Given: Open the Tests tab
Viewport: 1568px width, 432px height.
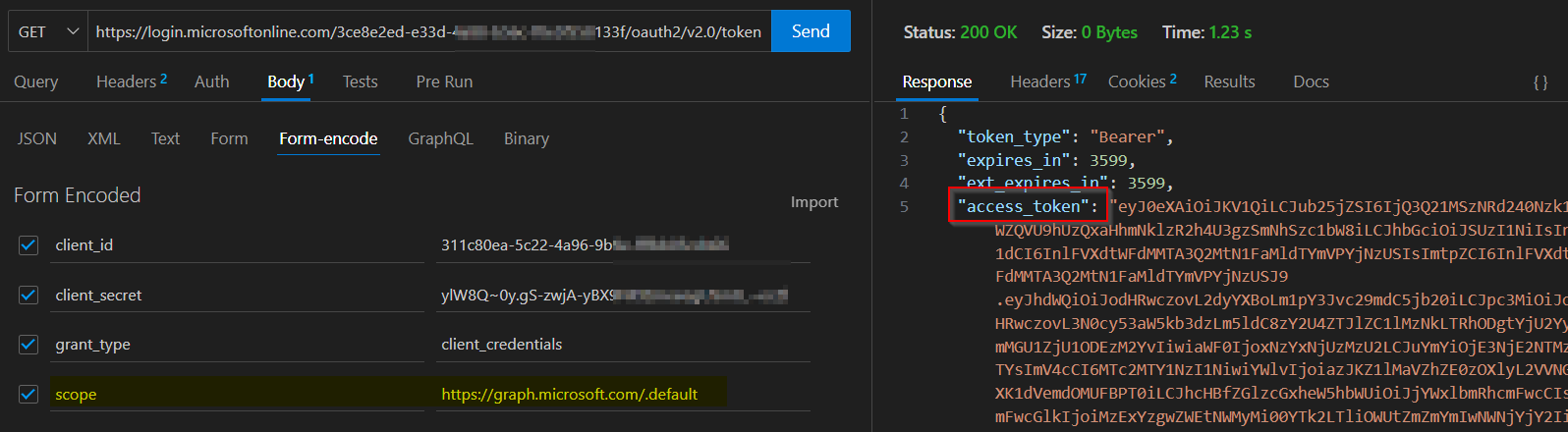Looking at the screenshot, I should [x=360, y=81].
